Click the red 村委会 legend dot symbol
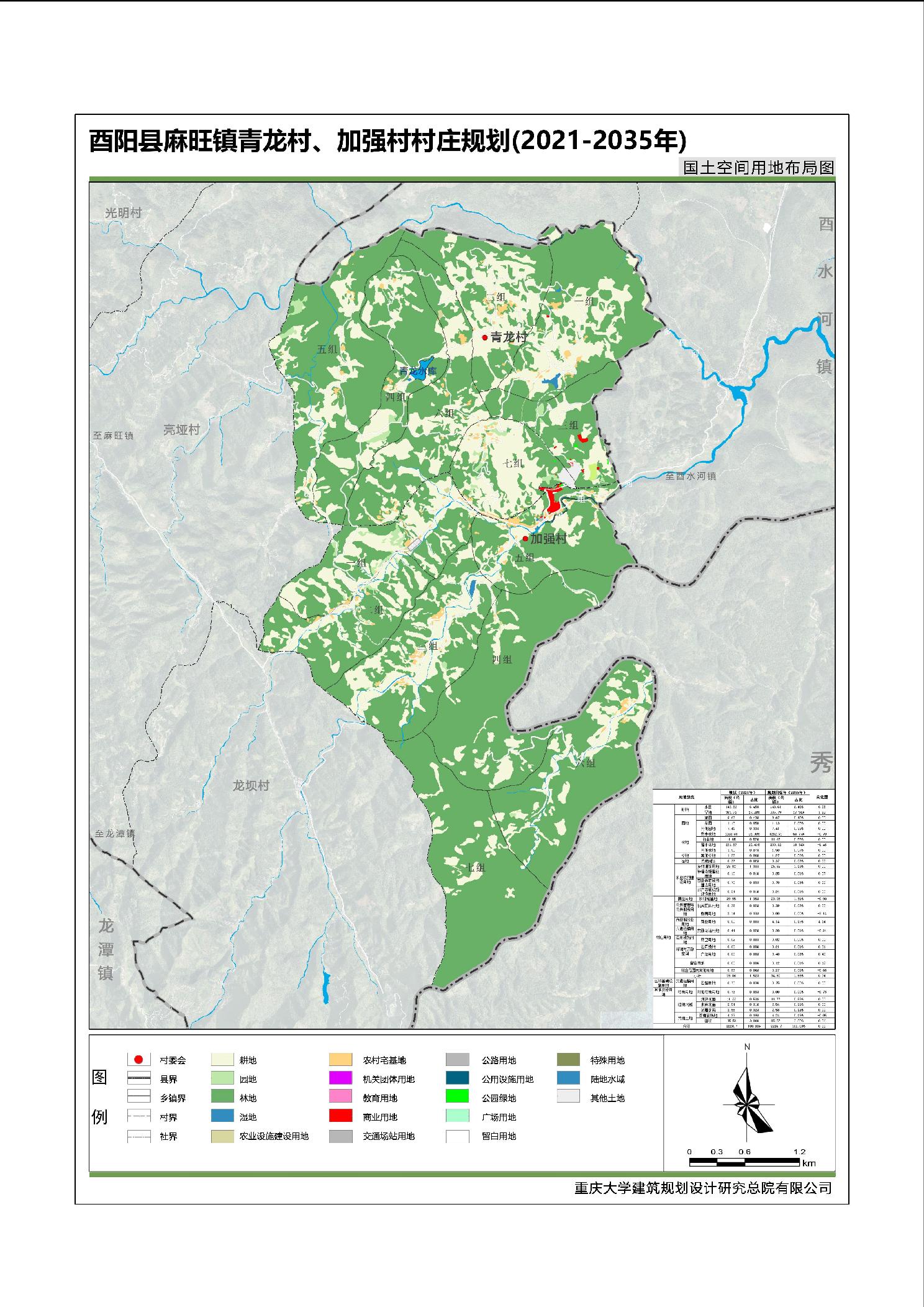The height and width of the screenshot is (1307, 924). tap(139, 1060)
